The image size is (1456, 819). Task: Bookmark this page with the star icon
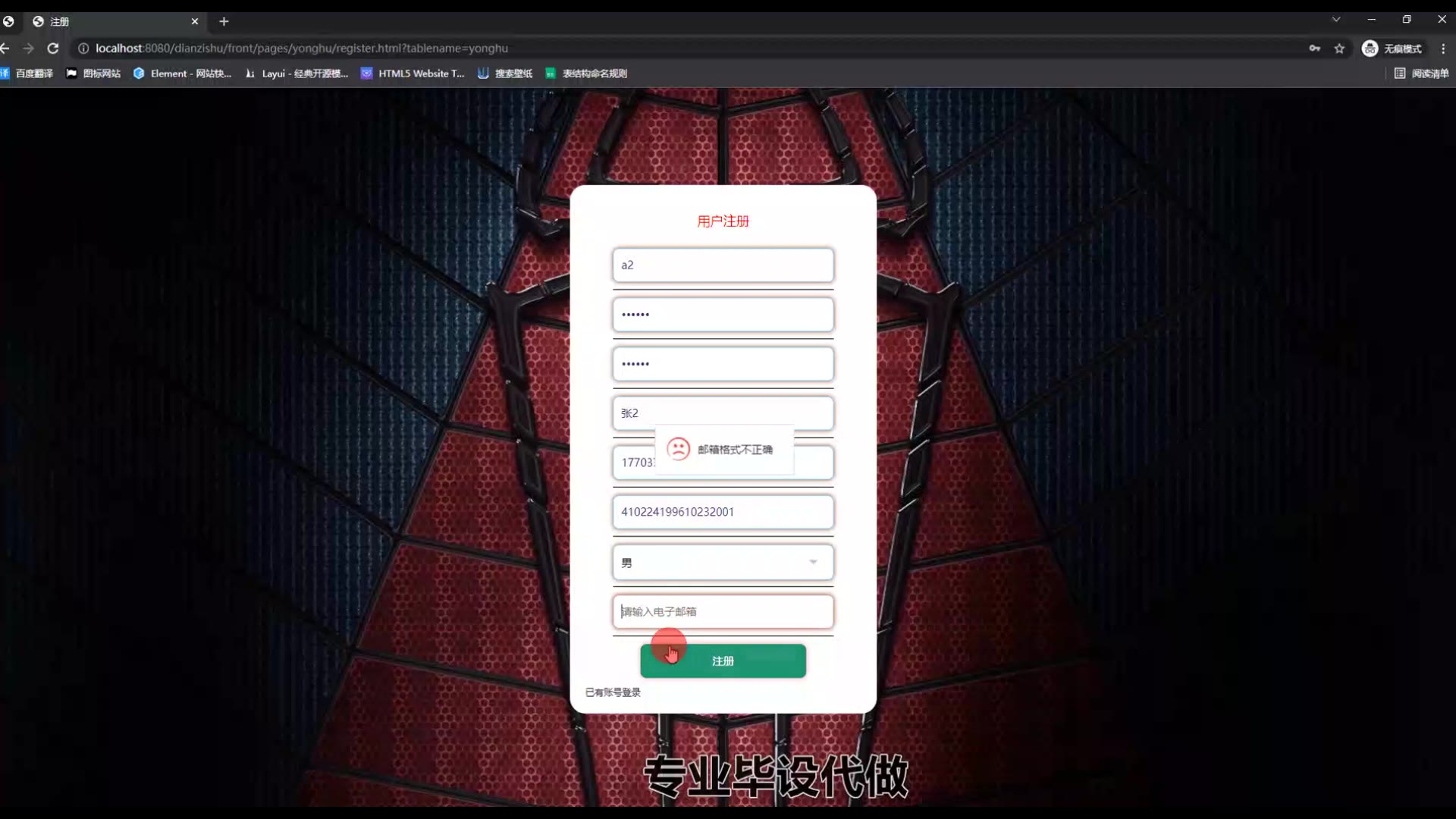tap(1339, 49)
